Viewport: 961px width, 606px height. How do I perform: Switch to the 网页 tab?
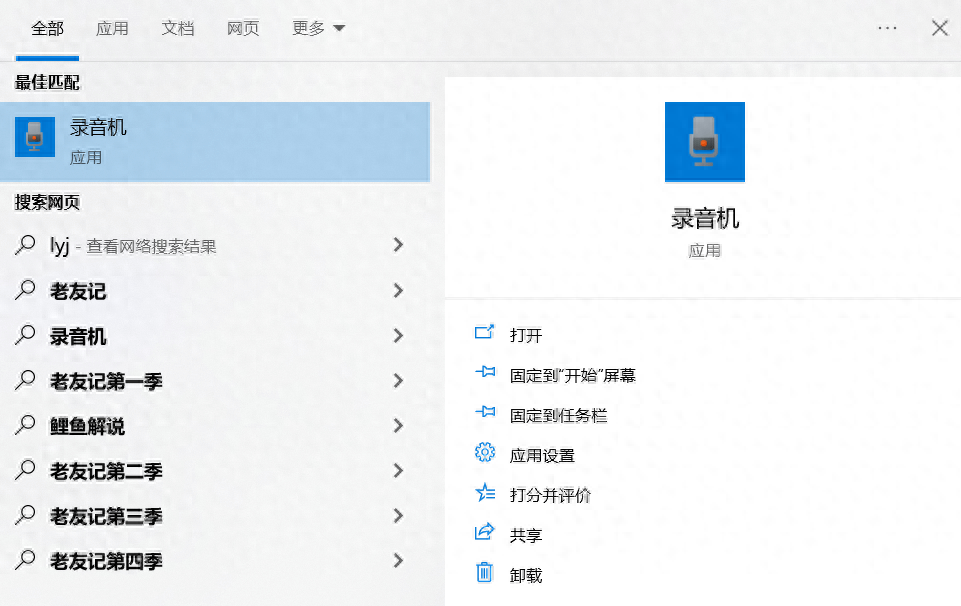243,28
